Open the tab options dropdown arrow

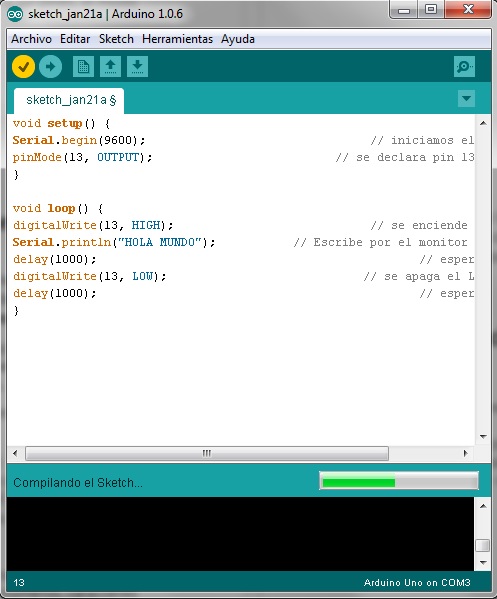(466, 99)
